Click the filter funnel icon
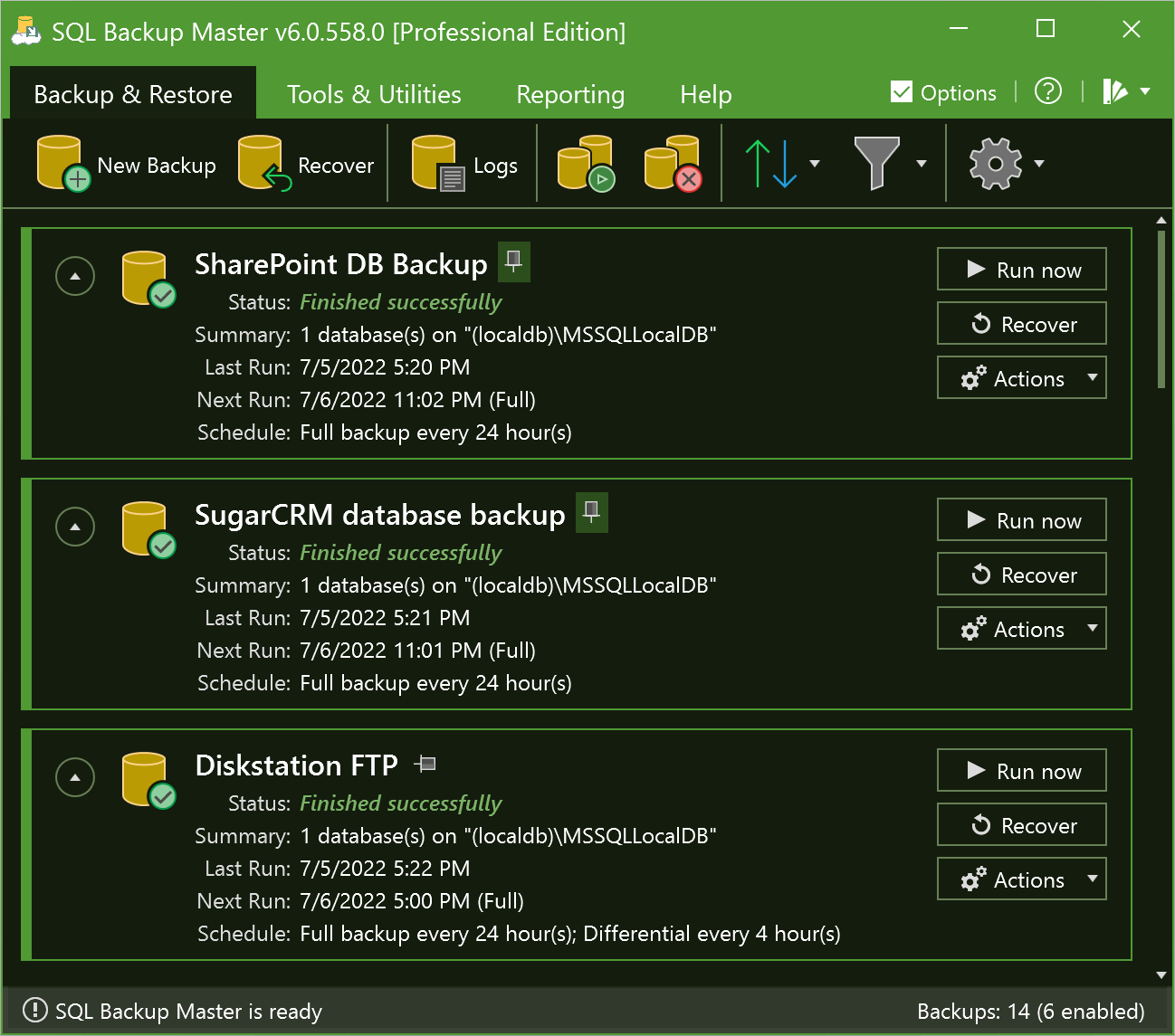This screenshot has height=1036, width=1175. coord(877,164)
